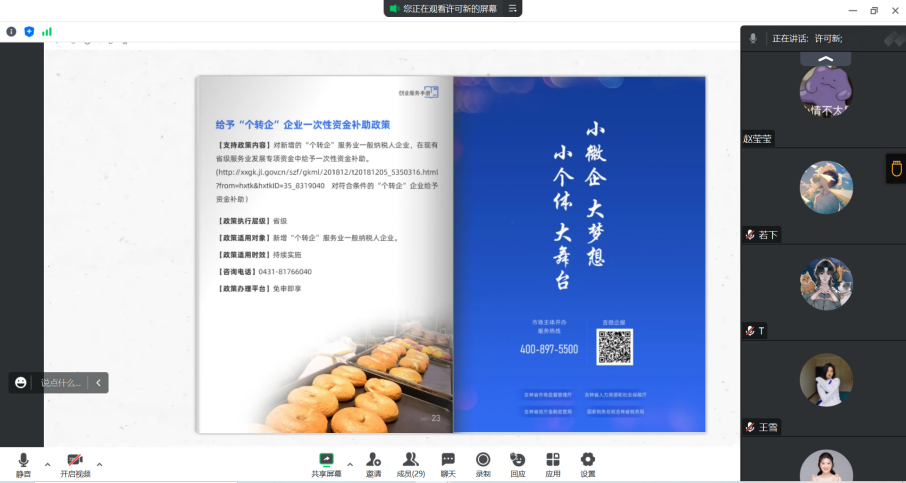
Task: Open the reactions (回应) menu
Action: 517,464
